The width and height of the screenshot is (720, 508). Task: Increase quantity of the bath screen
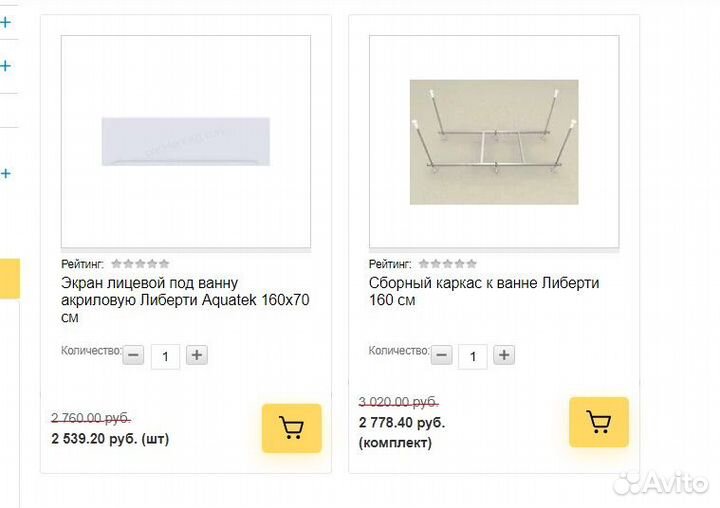(197, 355)
